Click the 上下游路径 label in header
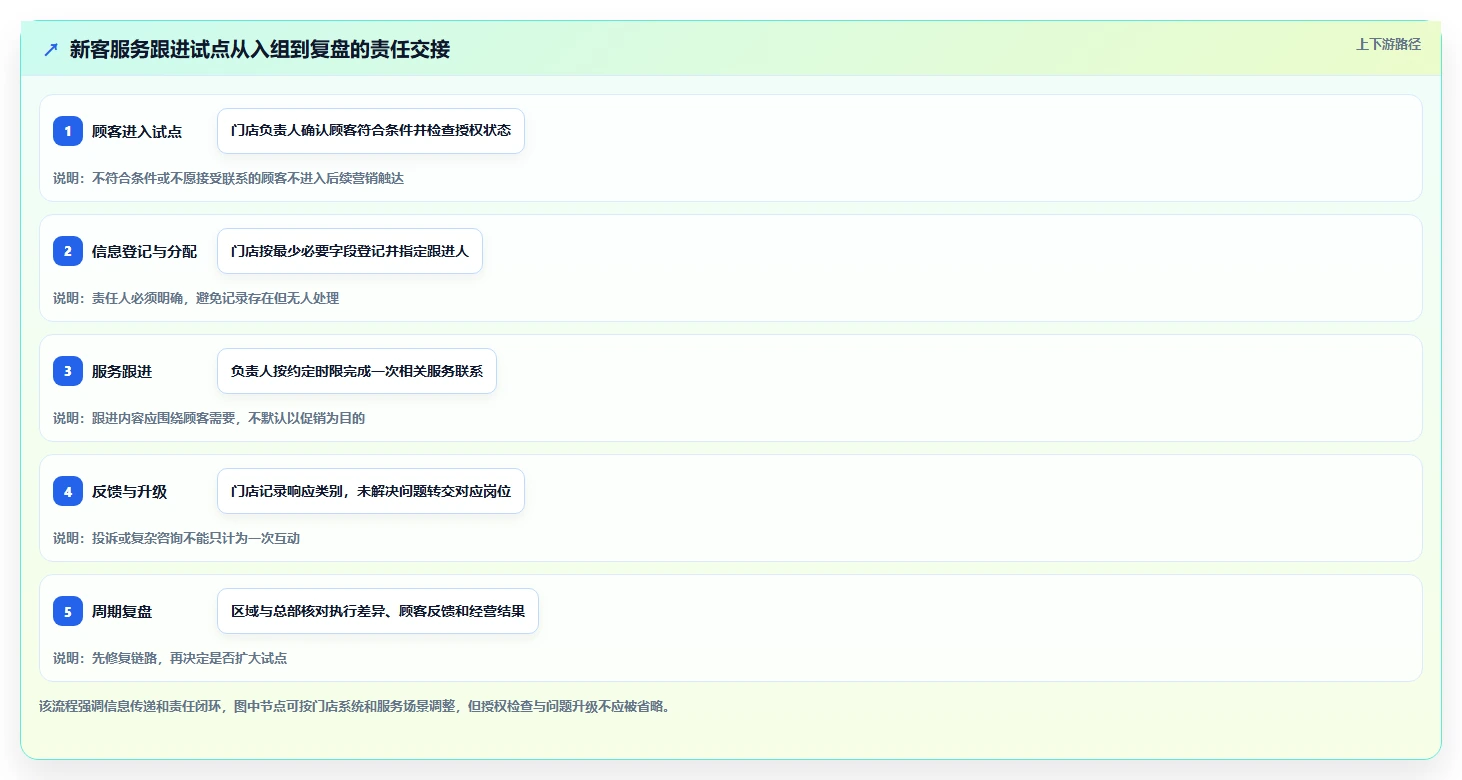 [1388, 44]
